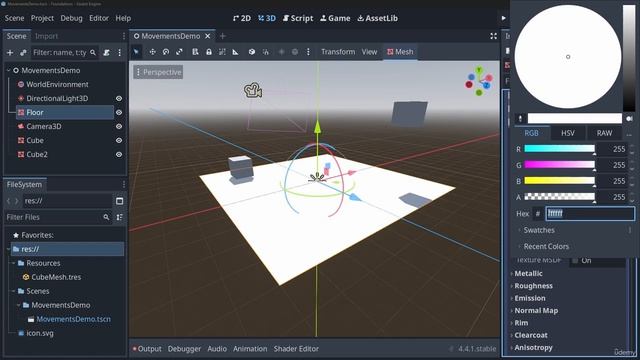640x360 pixels.
Task: Click the viewport orientation gizmo
Action: click(x=479, y=81)
